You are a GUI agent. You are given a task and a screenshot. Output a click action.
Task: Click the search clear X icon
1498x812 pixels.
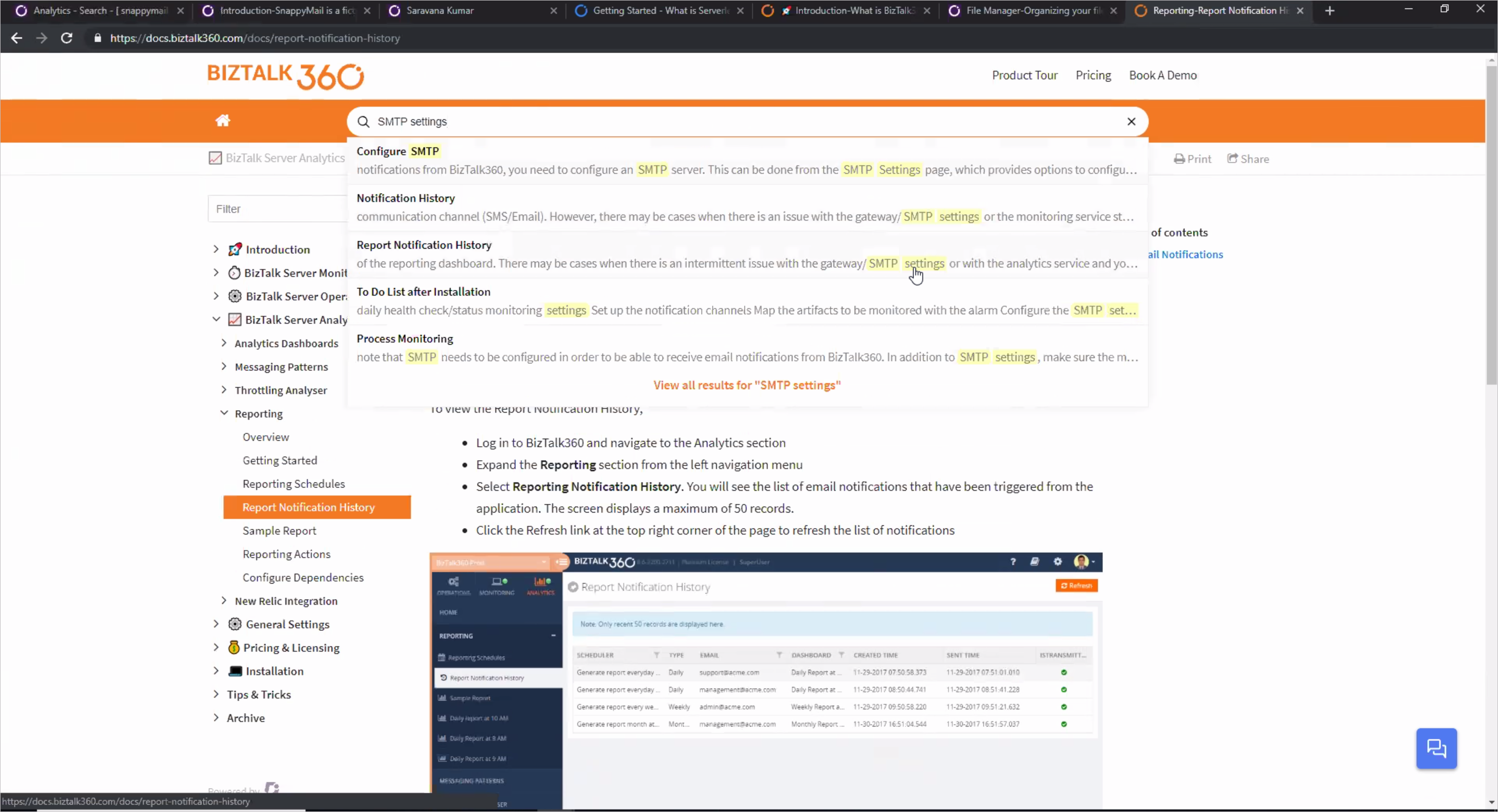pos(1132,121)
